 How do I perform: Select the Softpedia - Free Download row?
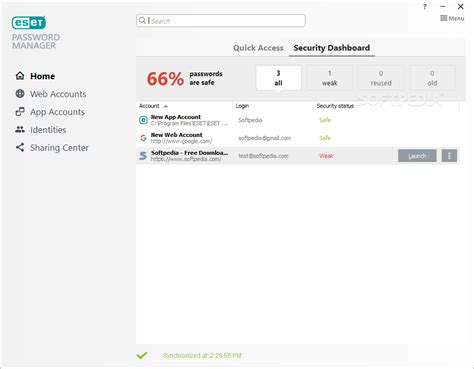click(298, 156)
